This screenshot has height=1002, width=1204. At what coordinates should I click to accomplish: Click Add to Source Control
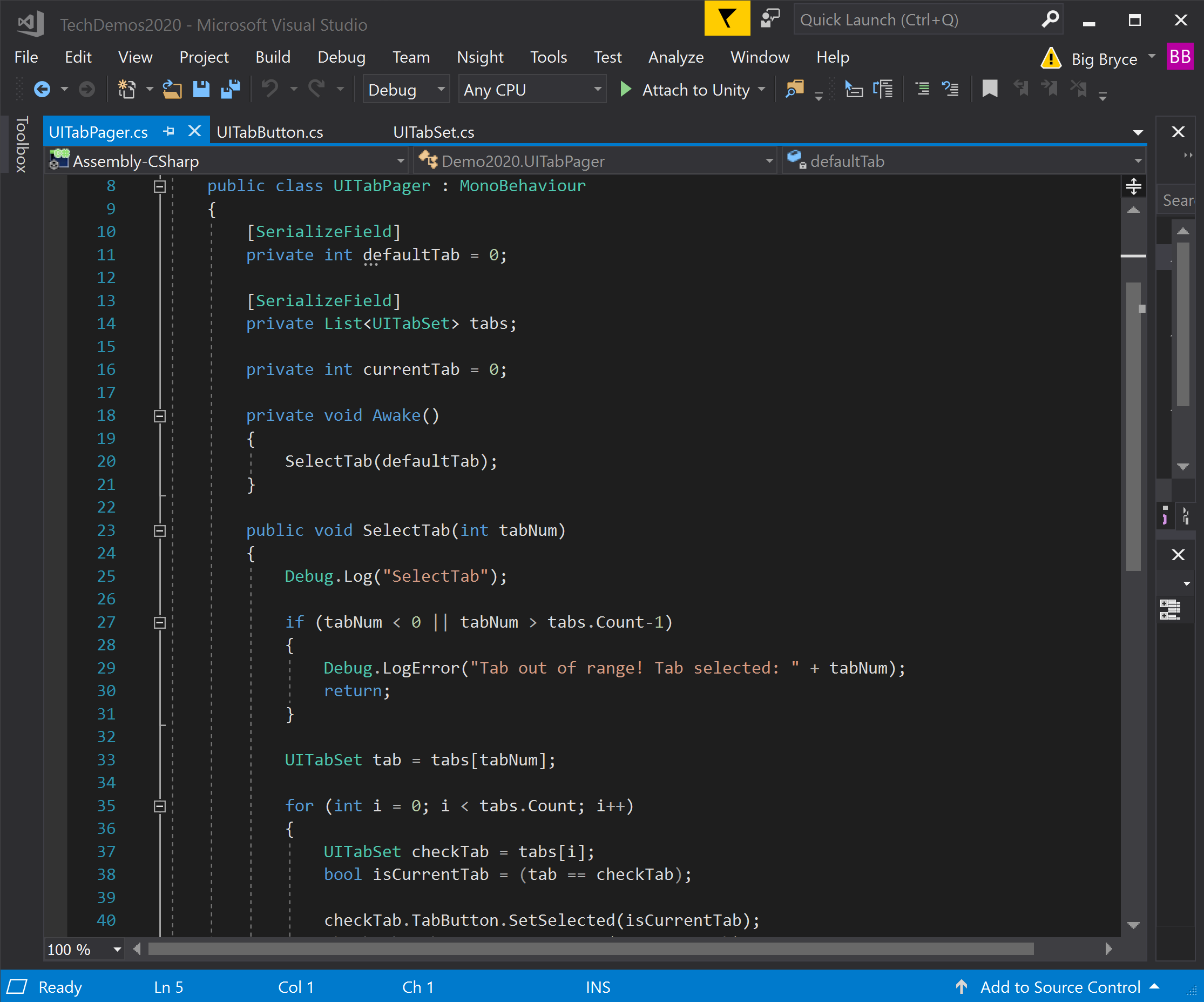(x=1059, y=986)
